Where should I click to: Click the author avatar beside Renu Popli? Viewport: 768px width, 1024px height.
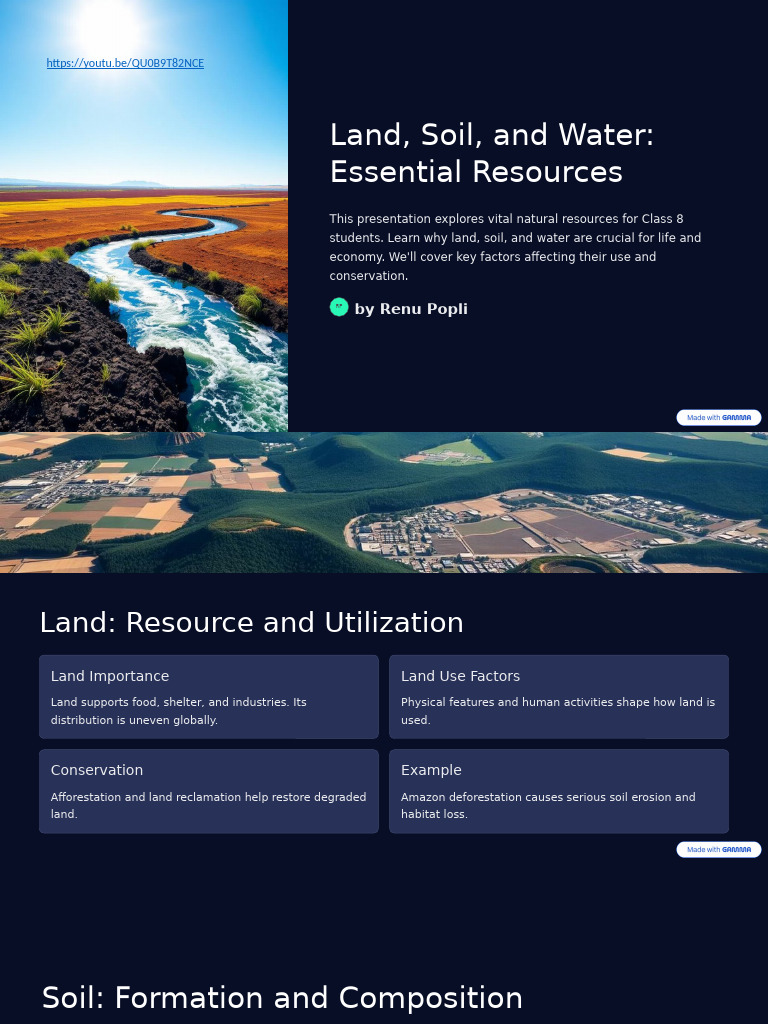339,307
